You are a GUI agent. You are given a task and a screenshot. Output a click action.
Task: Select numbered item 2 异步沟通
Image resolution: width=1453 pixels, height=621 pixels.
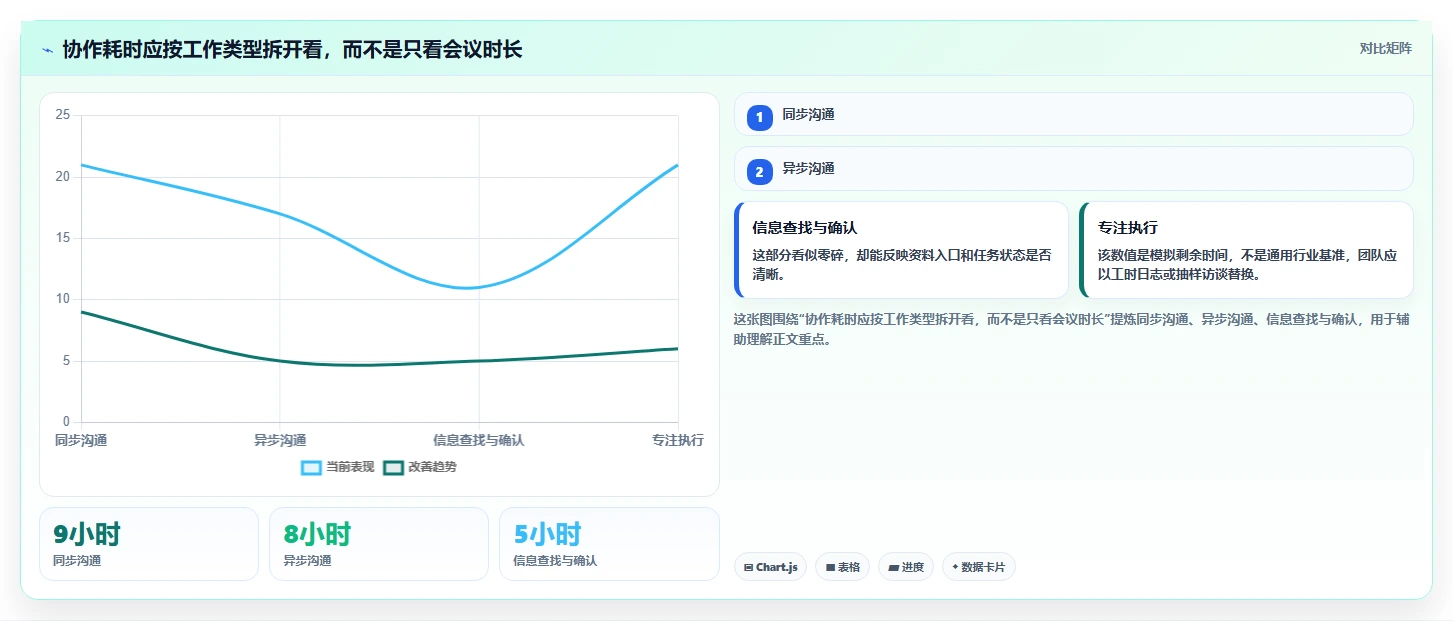tap(1073, 169)
